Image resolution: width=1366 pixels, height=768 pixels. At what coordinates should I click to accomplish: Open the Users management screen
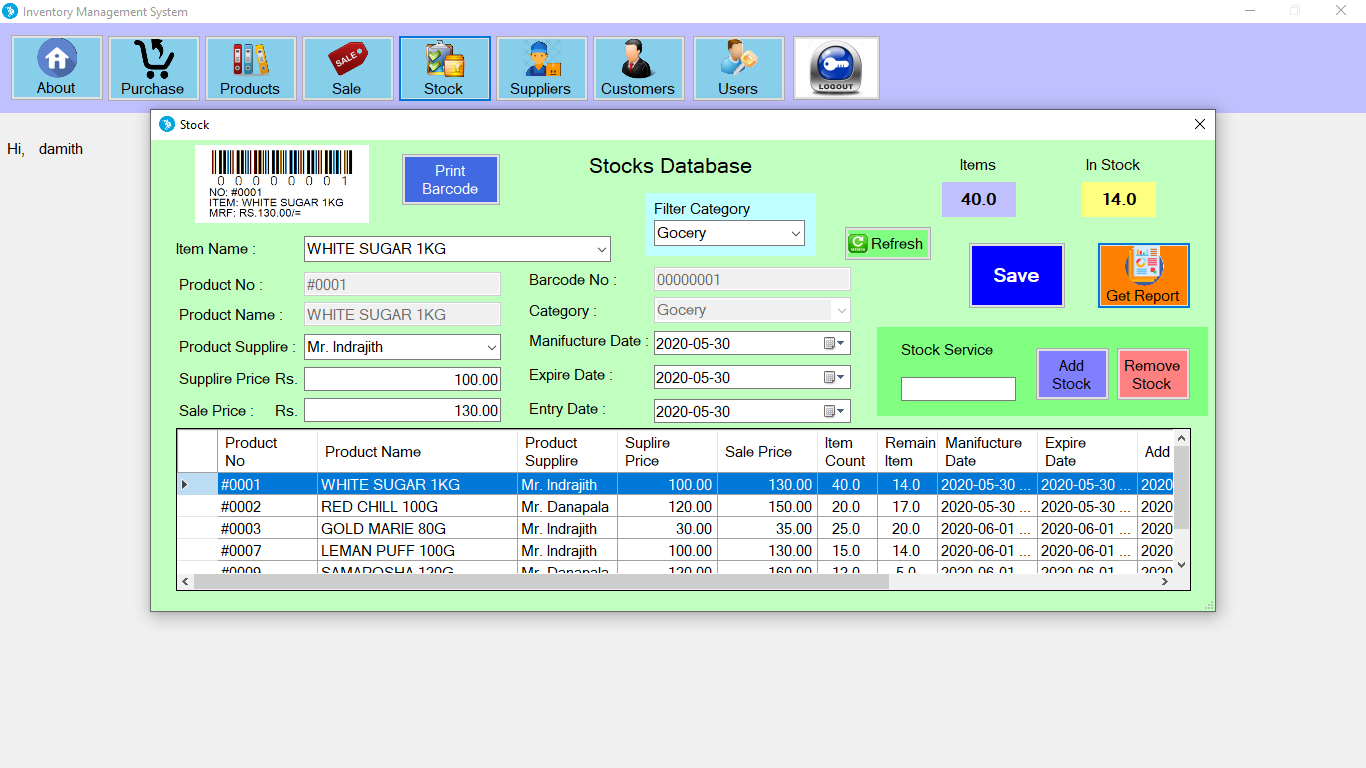click(x=738, y=67)
